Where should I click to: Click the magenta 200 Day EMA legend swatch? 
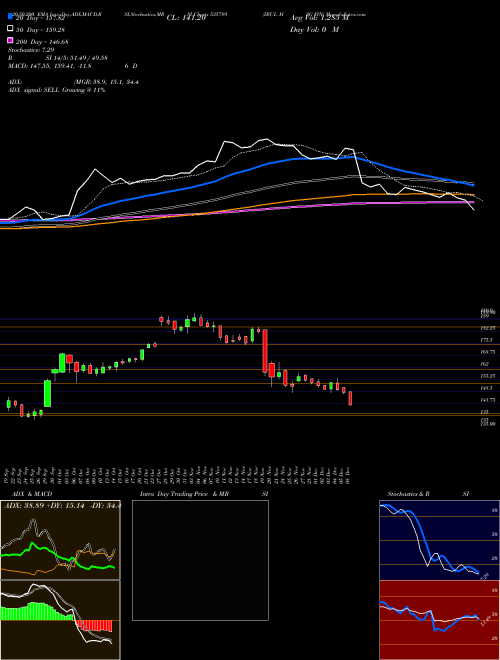(x=11, y=41)
